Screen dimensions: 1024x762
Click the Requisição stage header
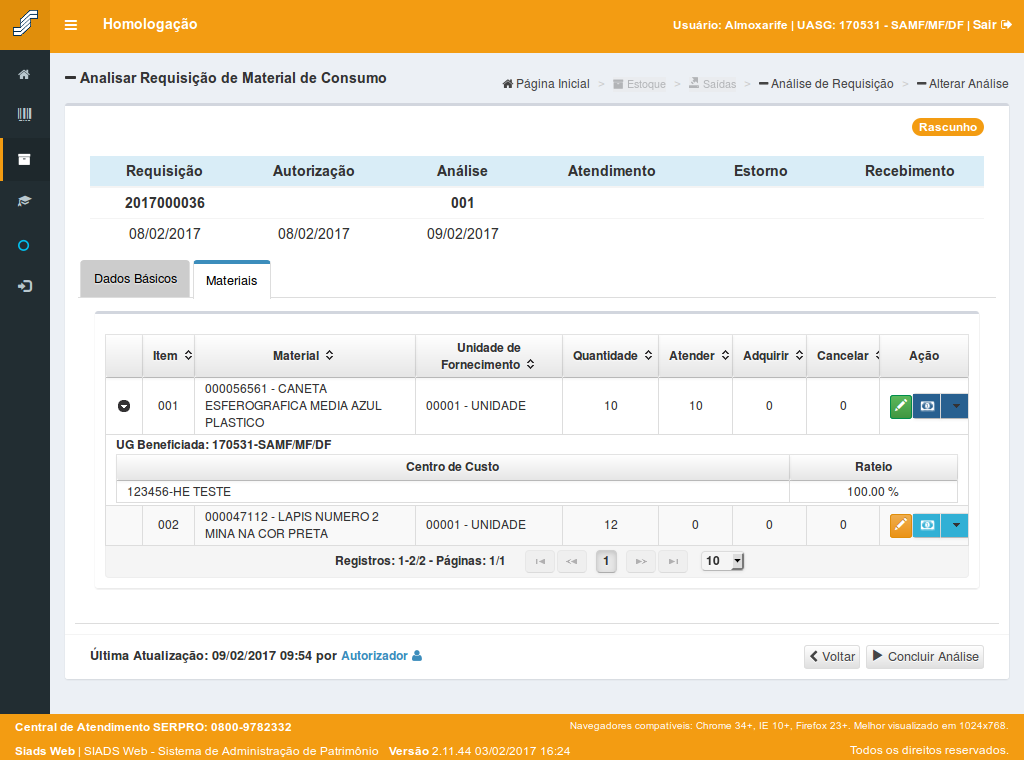click(164, 171)
